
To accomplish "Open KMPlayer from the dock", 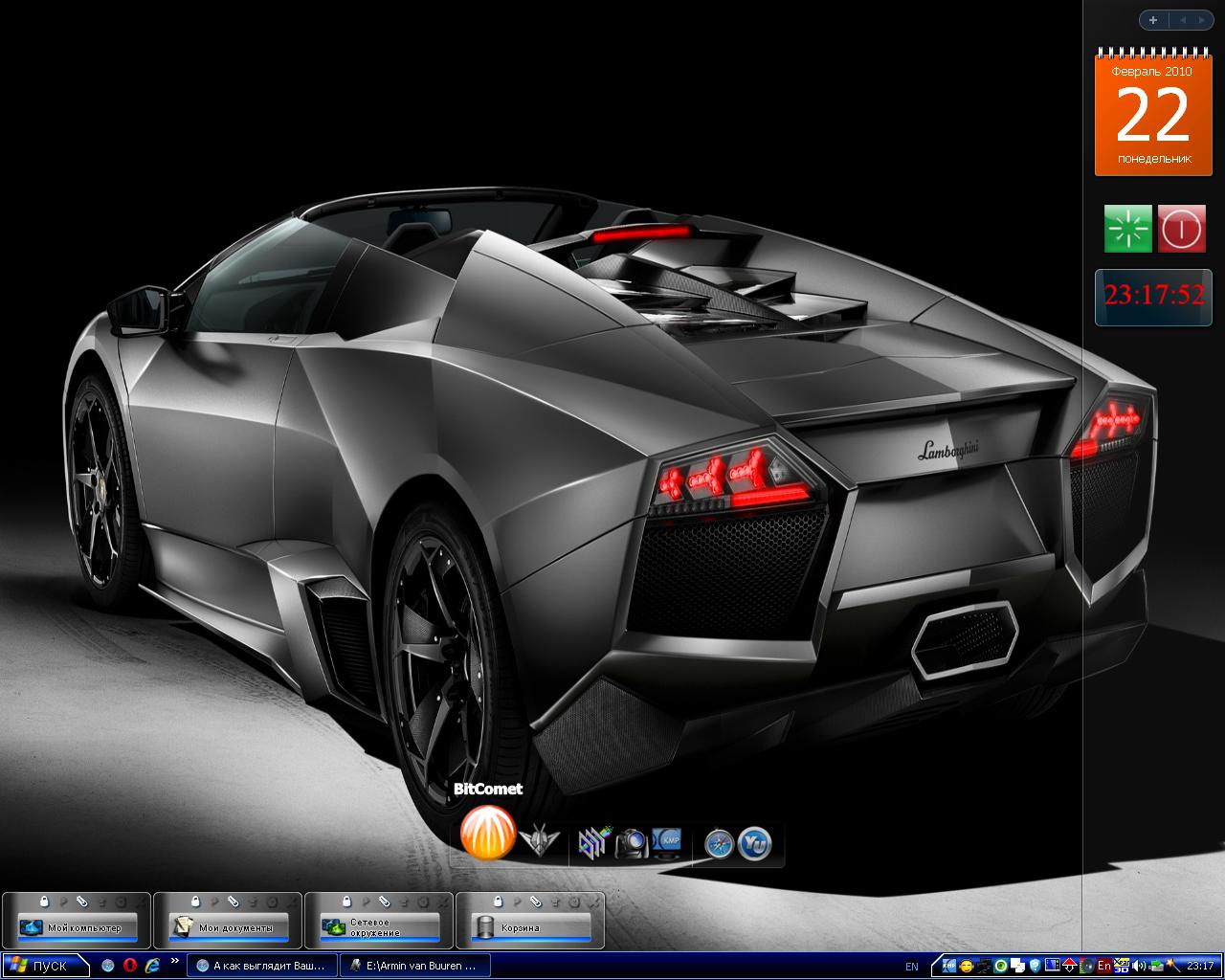I will click(x=666, y=841).
